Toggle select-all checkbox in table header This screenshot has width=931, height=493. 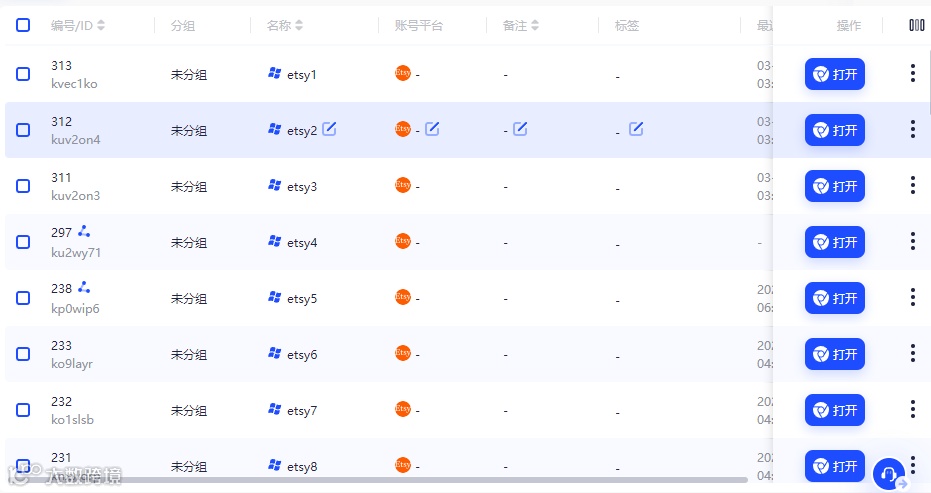pos(23,25)
